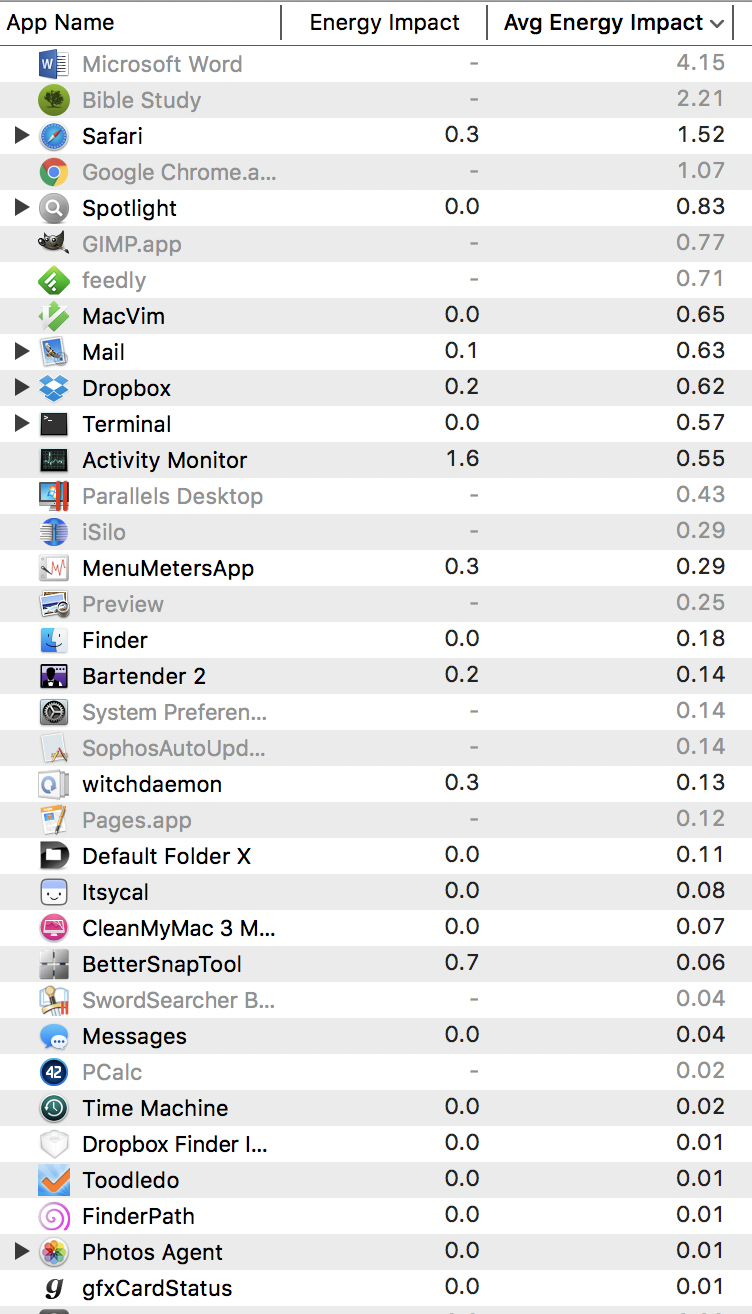Click the GIMP mascot icon
The height and width of the screenshot is (1314, 752).
pos(53,245)
